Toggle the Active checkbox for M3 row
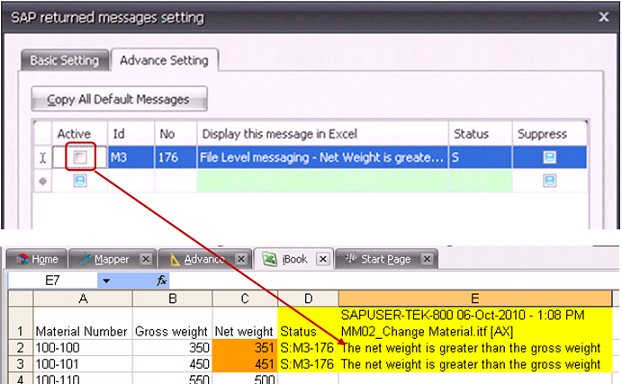This screenshot has width=622, height=384. click(x=80, y=157)
